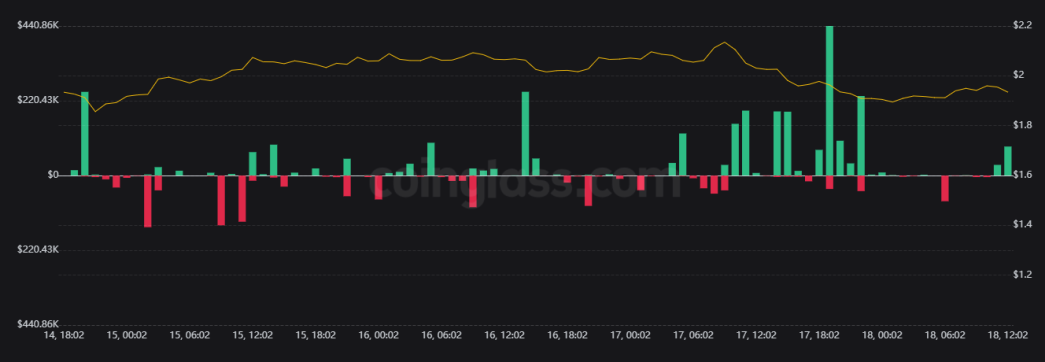Click the last green bar at chart's right end
The image size is (1045, 362).
pos(1008,161)
